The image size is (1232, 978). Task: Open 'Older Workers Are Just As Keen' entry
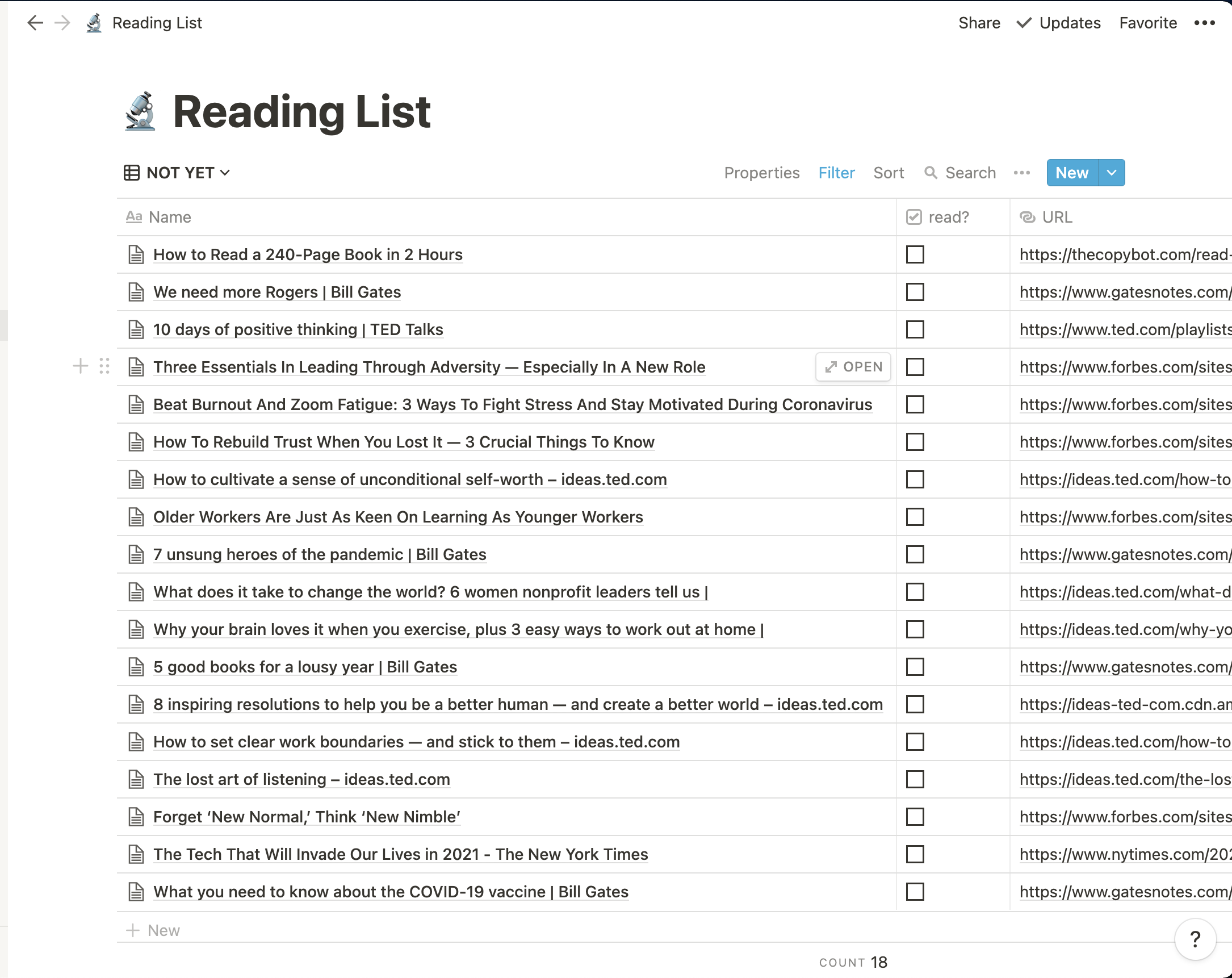tap(399, 517)
